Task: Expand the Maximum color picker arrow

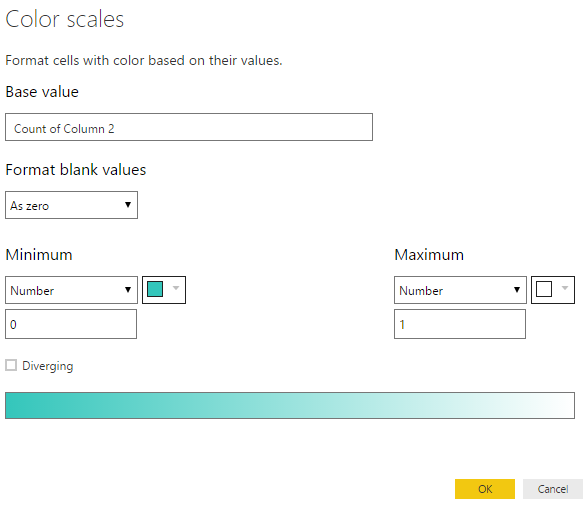Action: (565, 288)
